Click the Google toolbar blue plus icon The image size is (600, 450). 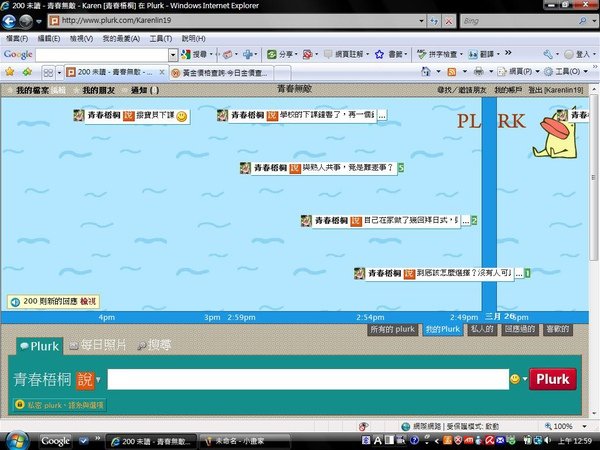click(x=248, y=54)
